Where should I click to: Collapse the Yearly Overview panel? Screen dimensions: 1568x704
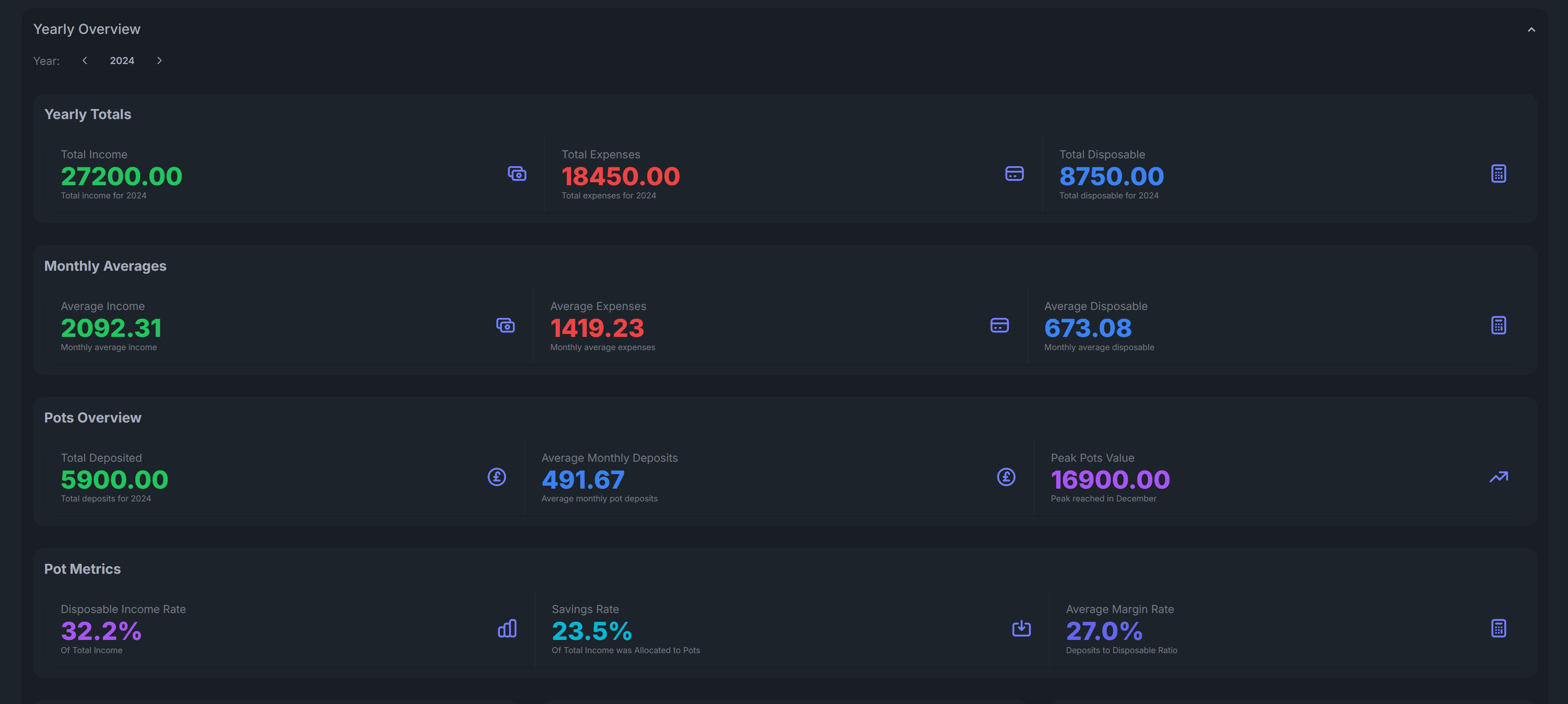[1531, 29]
